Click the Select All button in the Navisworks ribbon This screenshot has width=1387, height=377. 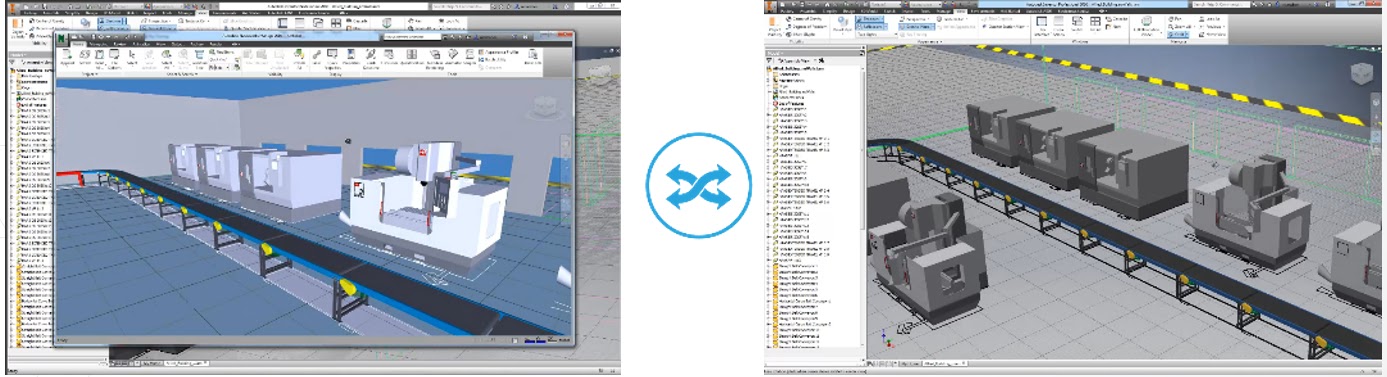(x=166, y=58)
